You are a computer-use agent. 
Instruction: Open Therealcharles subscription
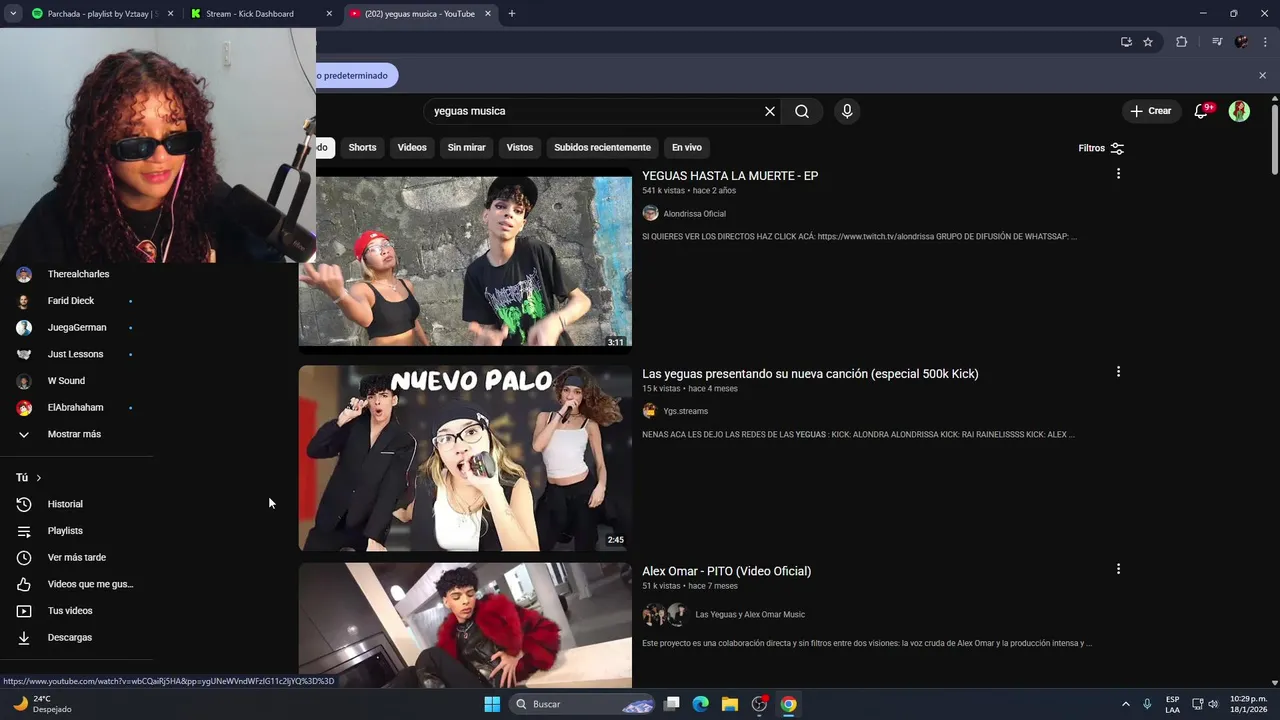76,274
